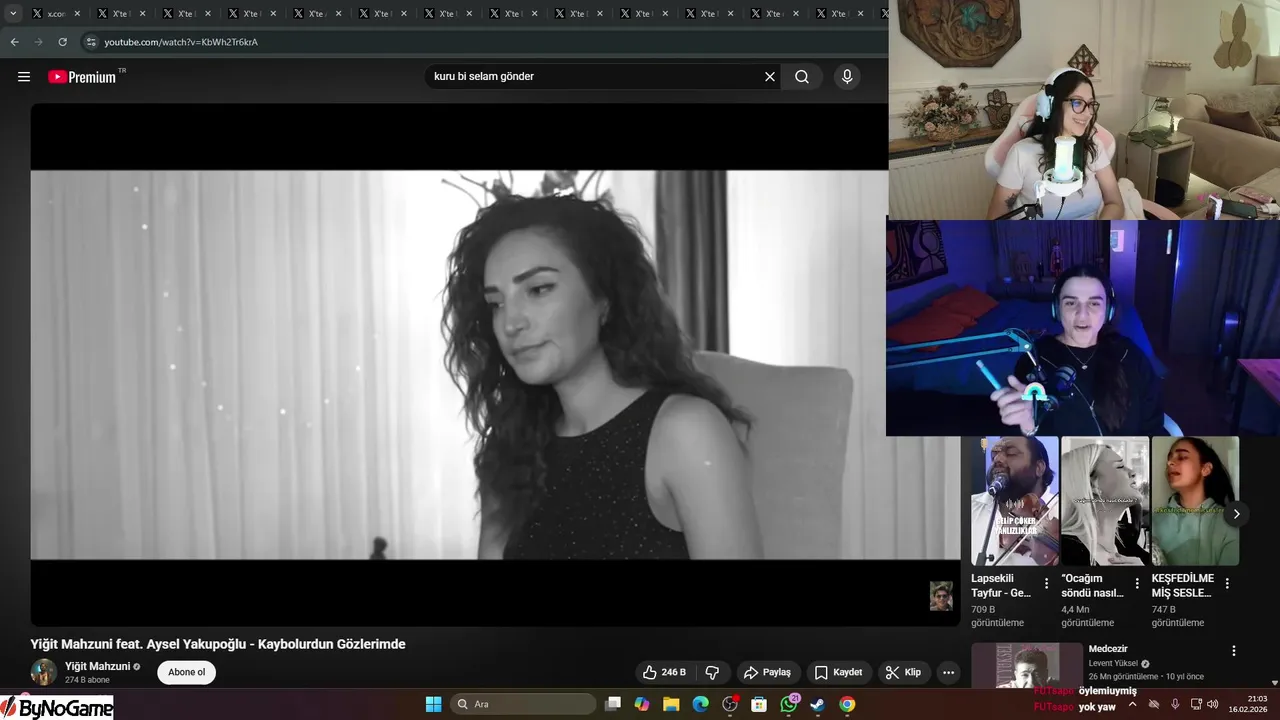This screenshot has height=720, width=1280.
Task: Show next Shorts with arrow button
Action: pyautogui.click(x=1237, y=513)
